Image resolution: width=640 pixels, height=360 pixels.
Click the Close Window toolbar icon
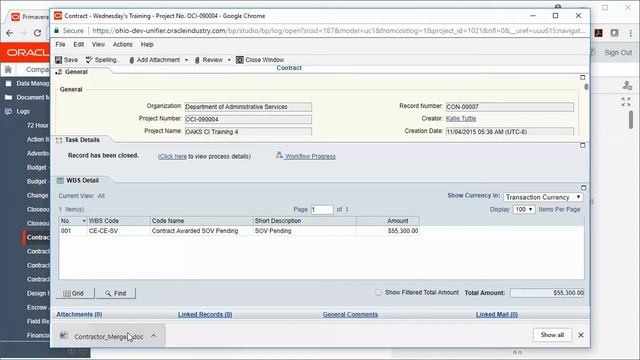tap(240, 60)
